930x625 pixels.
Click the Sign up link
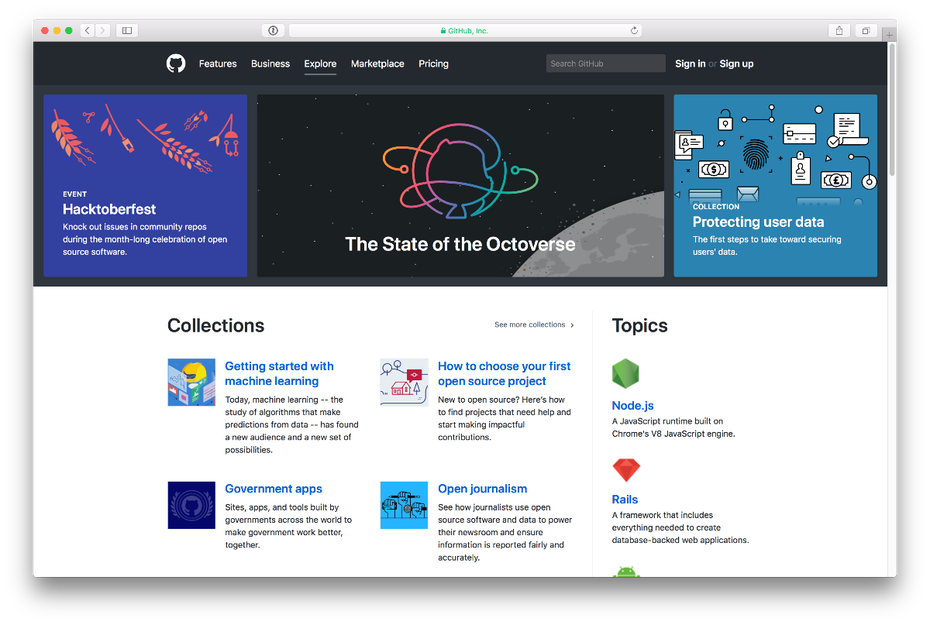pyautogui.click(x=737, y=63)
